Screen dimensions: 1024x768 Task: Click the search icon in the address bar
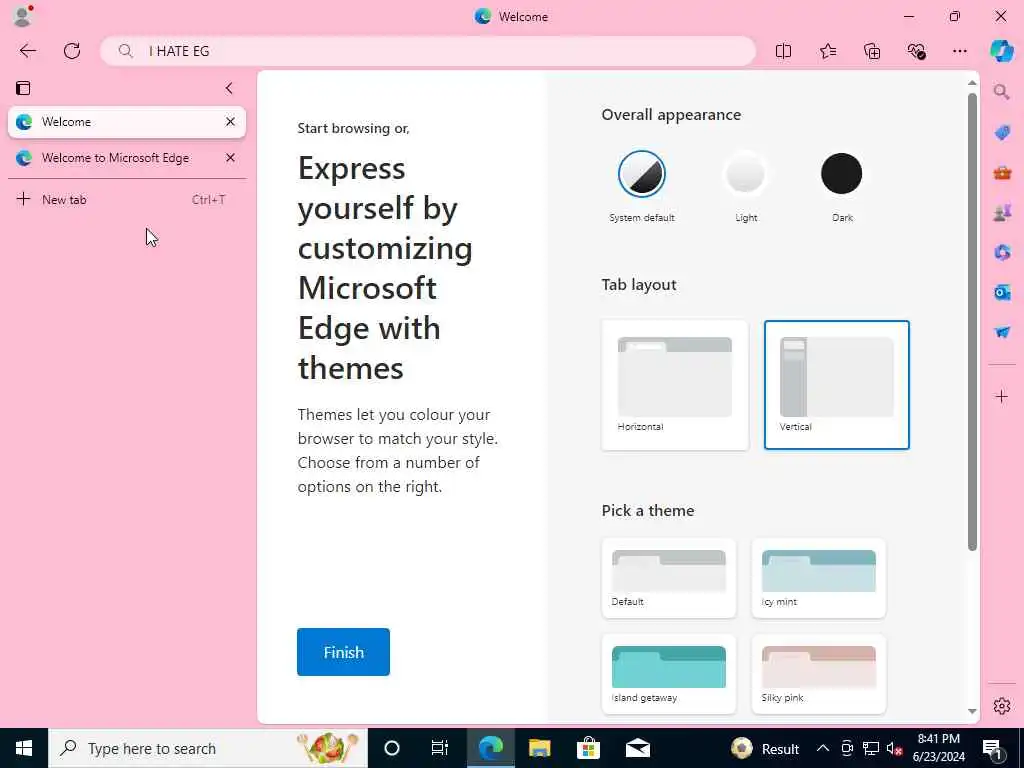pos(125,51)
